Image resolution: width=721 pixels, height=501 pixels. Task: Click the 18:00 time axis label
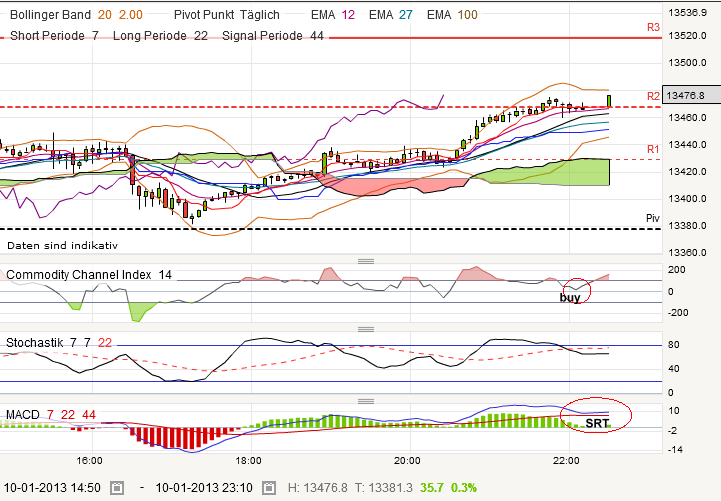click(248, 461)
